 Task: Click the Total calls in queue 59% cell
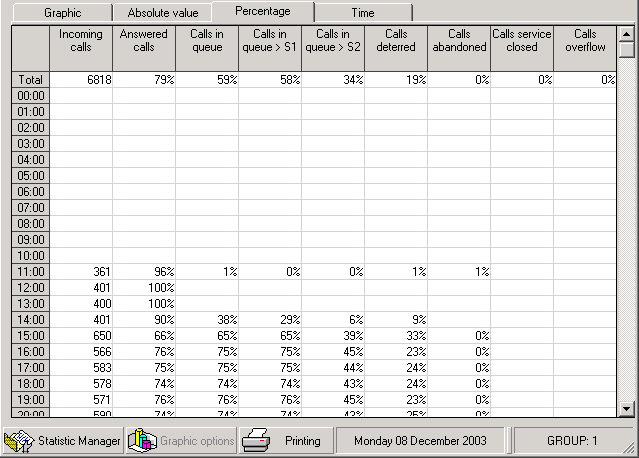click(207, 79)
